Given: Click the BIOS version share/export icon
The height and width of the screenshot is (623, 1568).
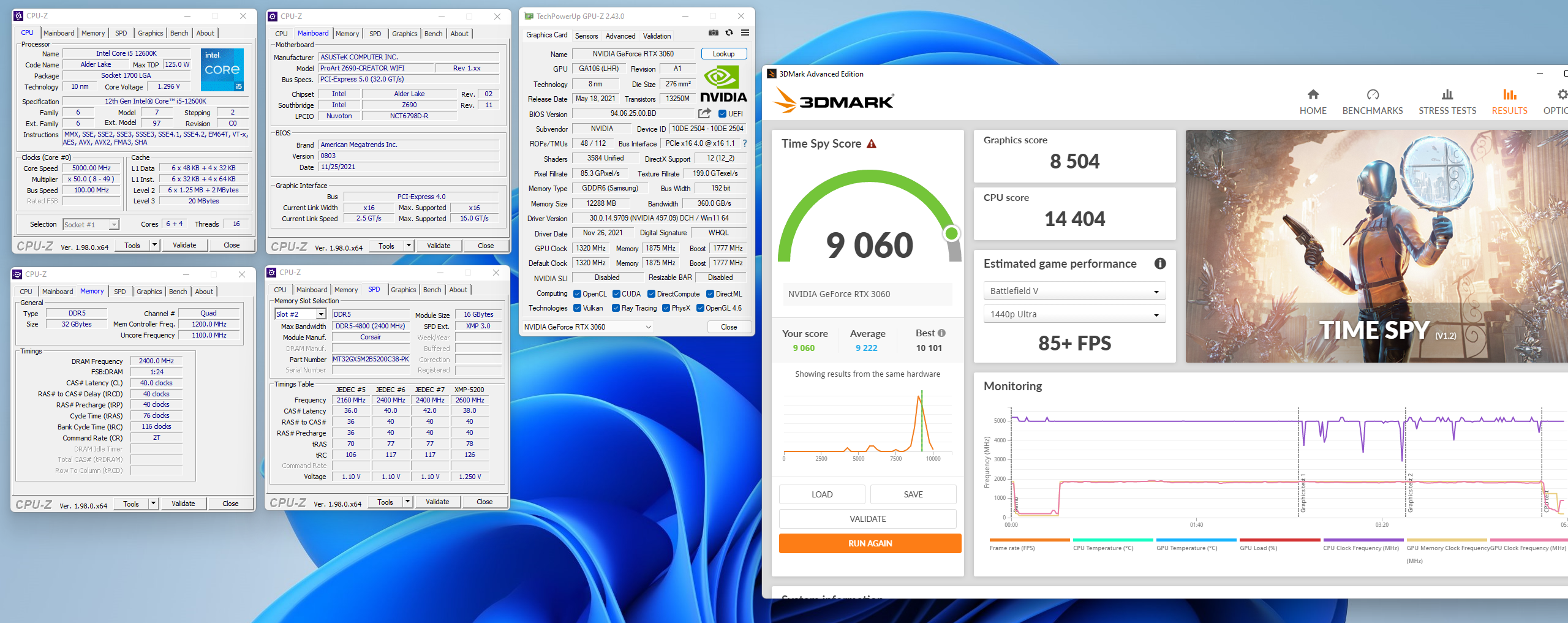Looking at the screenshot, I should (704, 113).
